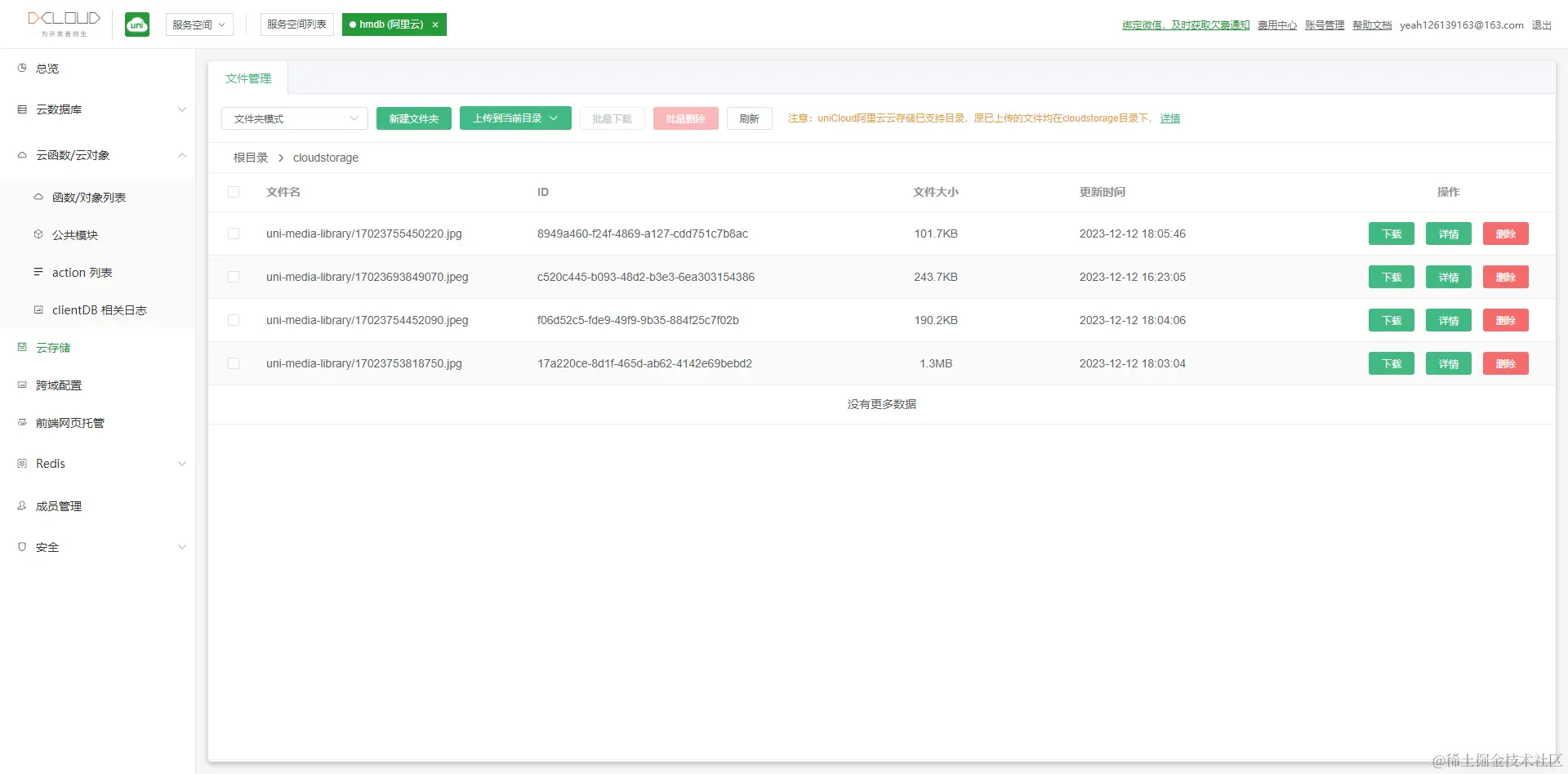Click the cloud storage icon beside 云存储
Image resolution: width=1568 pixels, height=774 pixels.
[x=22, y=347]
